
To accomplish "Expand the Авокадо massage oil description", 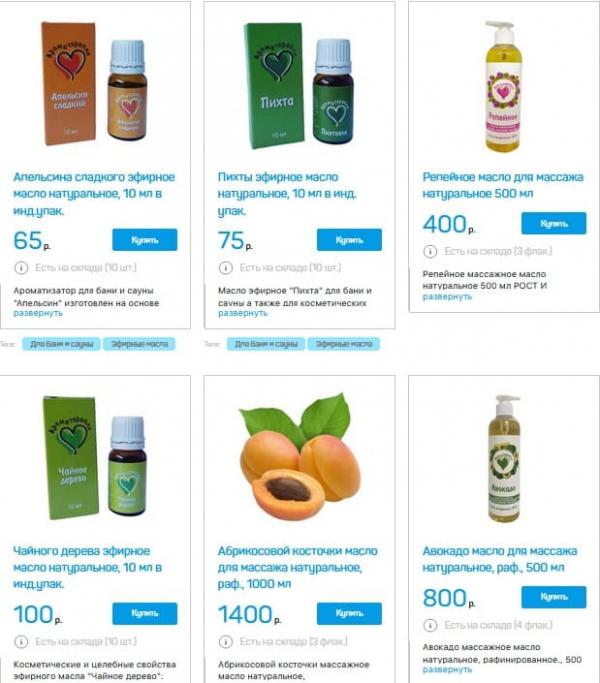I will coord(447,669).
